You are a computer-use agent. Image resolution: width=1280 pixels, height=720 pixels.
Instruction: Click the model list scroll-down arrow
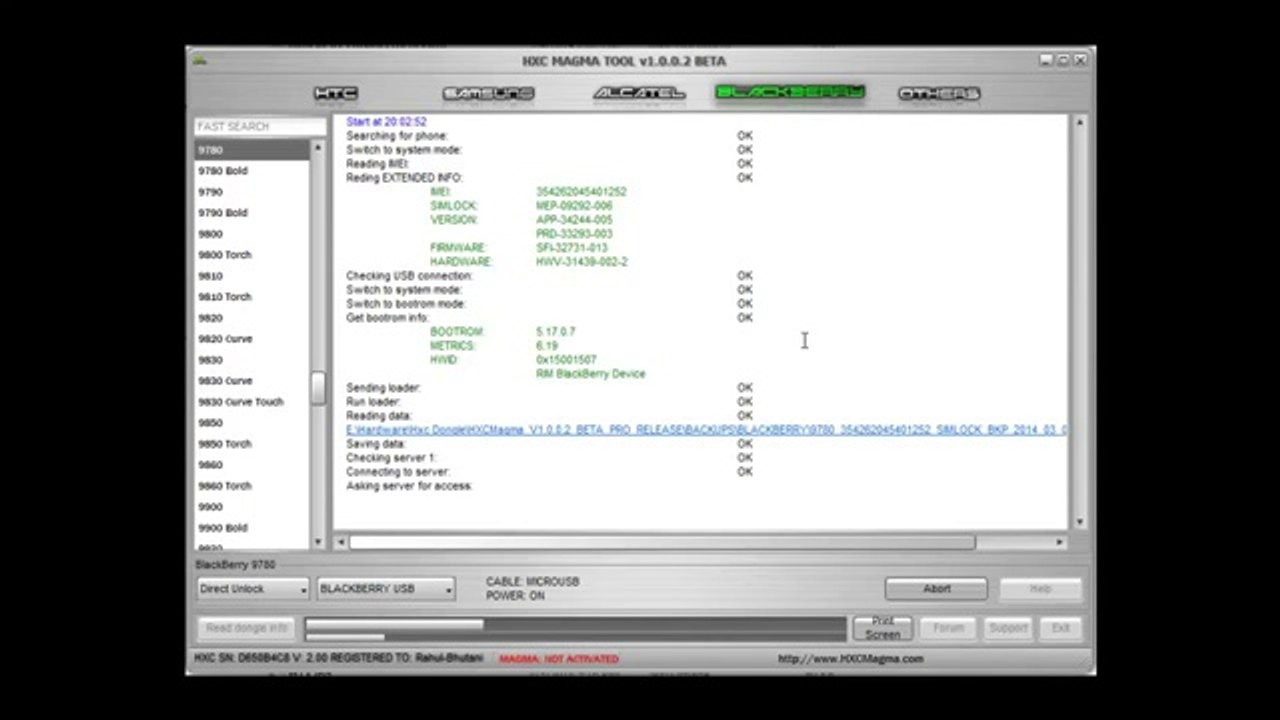click(318, 541)
